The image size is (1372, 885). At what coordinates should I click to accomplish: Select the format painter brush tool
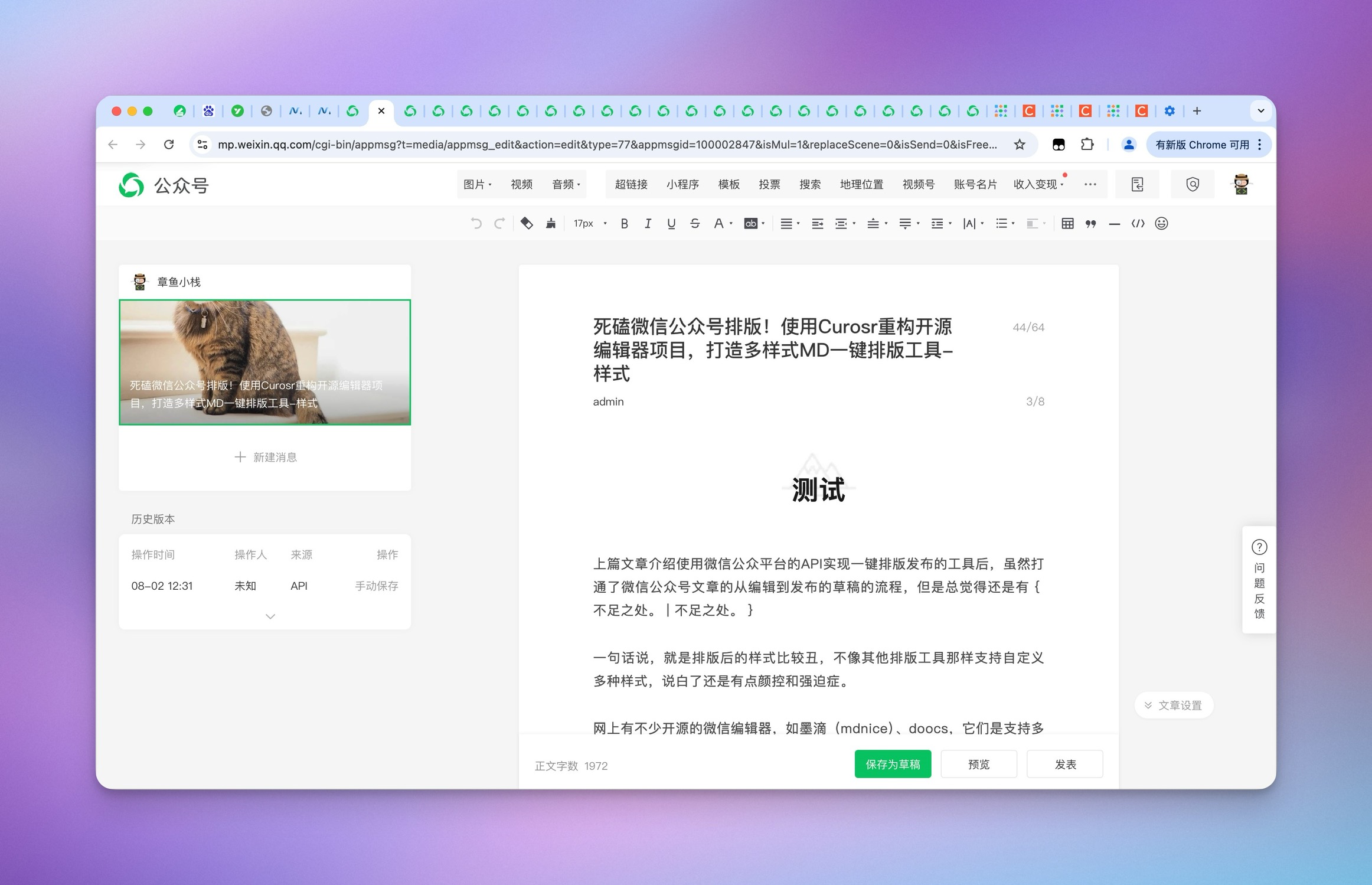click(x=551, y=223)
